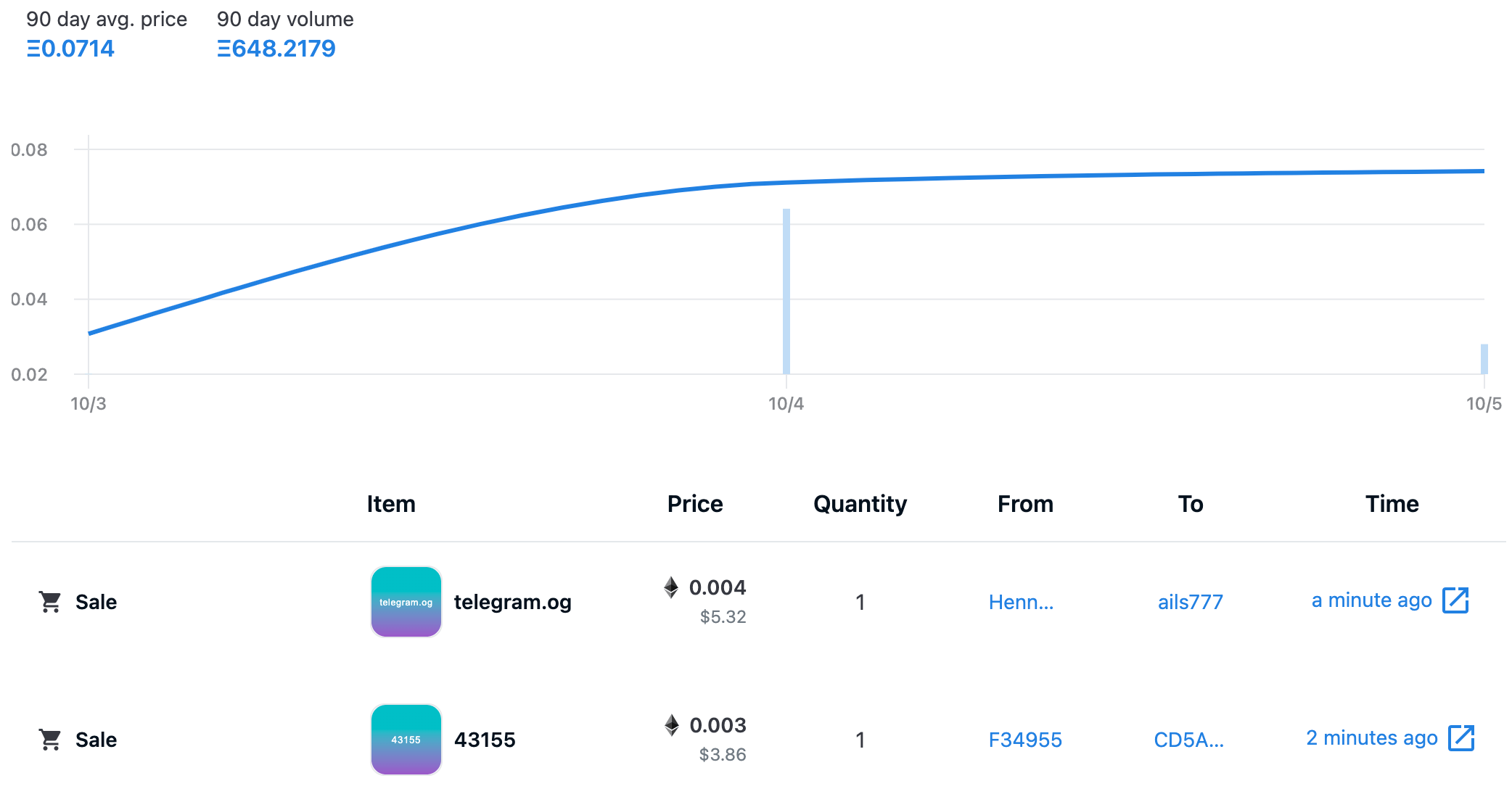Open the telegram.og item thumbnail
The image size is (1512, 802).
[406, 602]
